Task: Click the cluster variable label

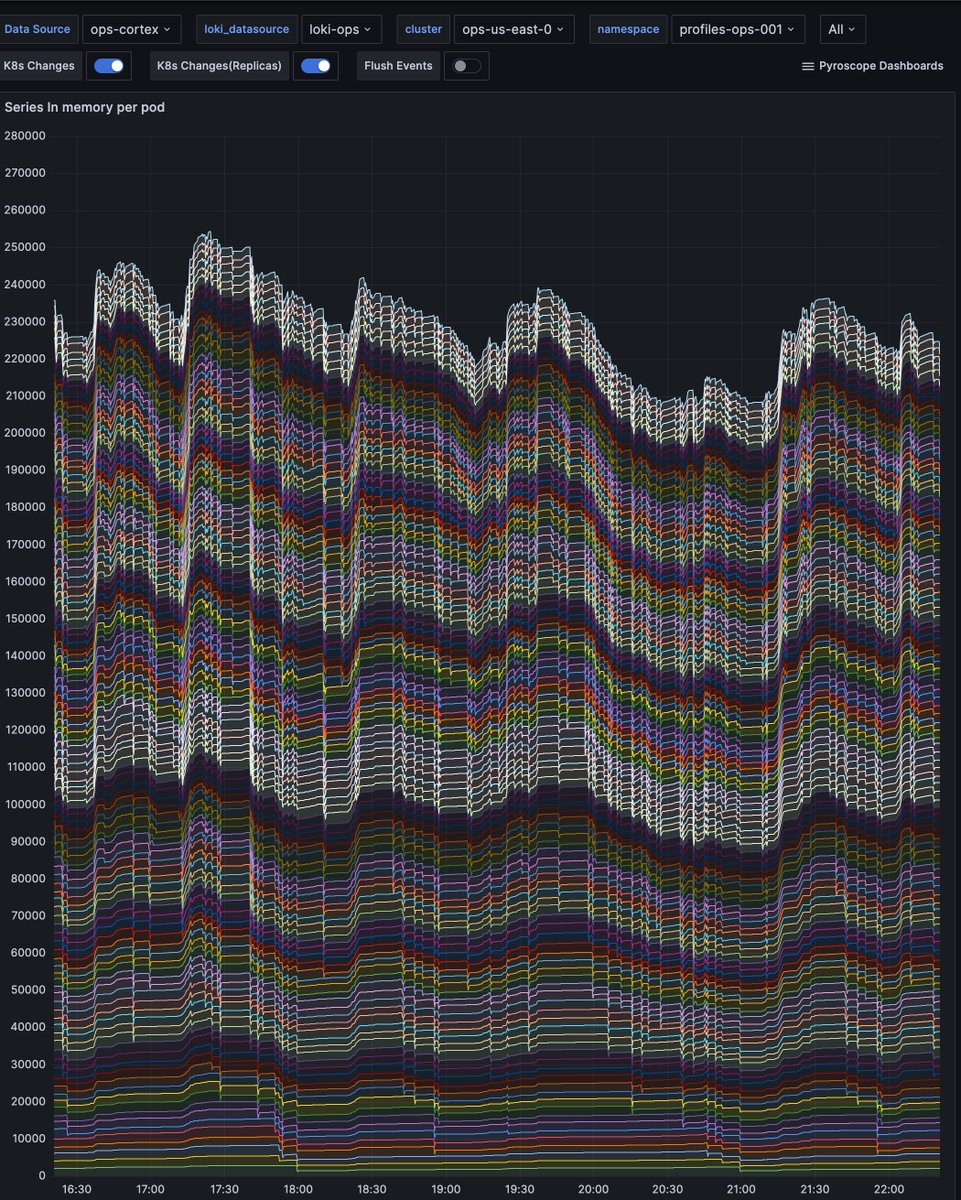Action: pyautogui.click(x=422, y=29)
